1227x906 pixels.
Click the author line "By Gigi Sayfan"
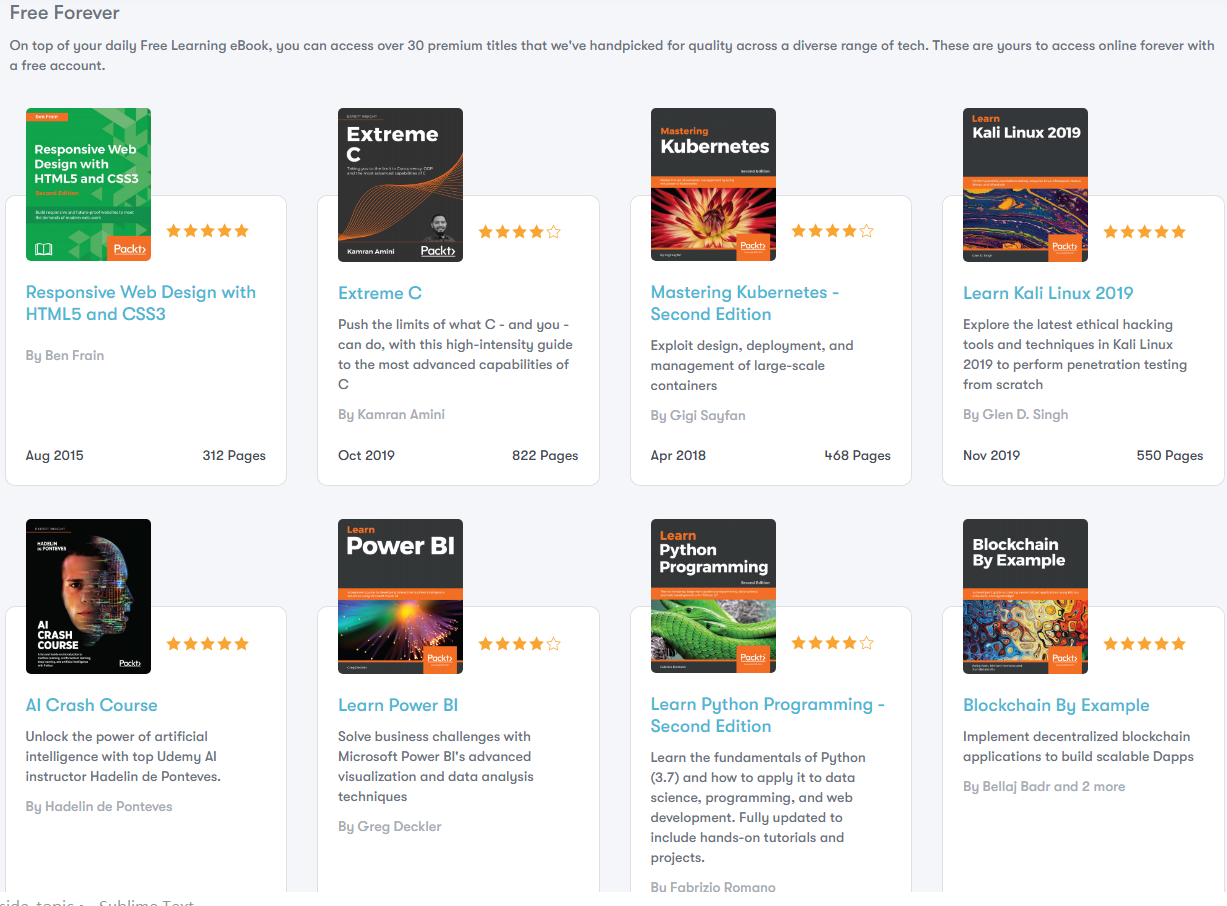click(698, 415)
